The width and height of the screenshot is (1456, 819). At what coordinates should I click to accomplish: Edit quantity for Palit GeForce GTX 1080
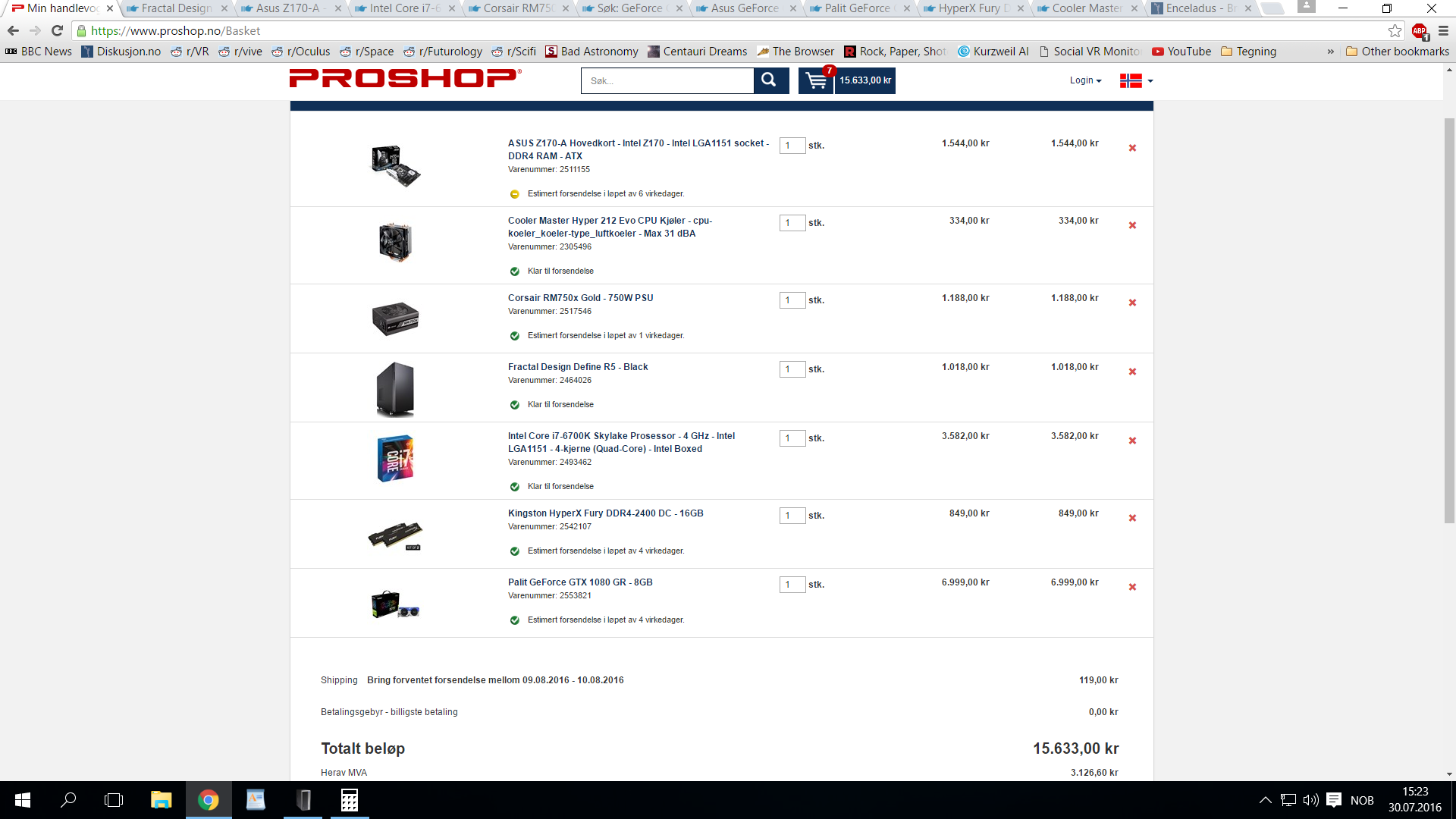[x=792, y=585]
